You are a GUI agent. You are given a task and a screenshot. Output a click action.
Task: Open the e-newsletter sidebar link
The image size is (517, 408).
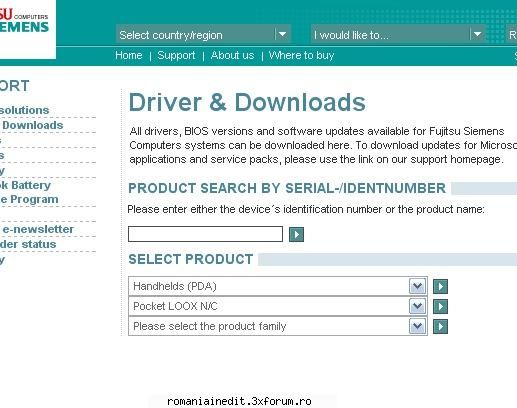(38, 229)
